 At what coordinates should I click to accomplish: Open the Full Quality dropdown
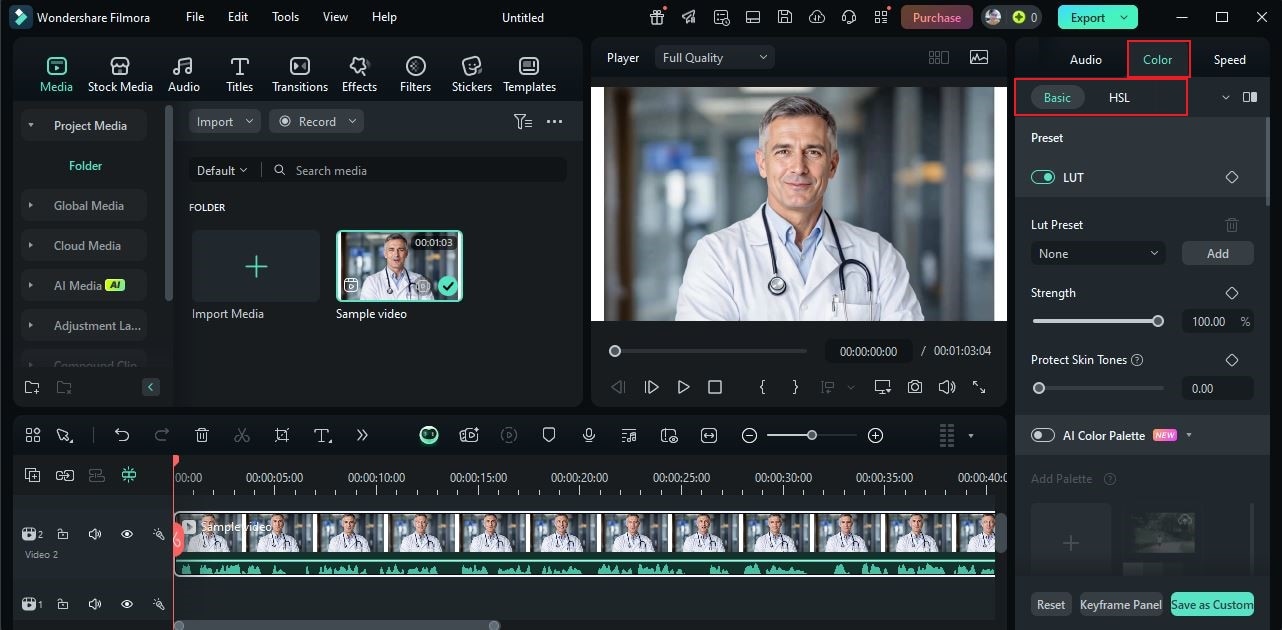click(x=714, y=57)
